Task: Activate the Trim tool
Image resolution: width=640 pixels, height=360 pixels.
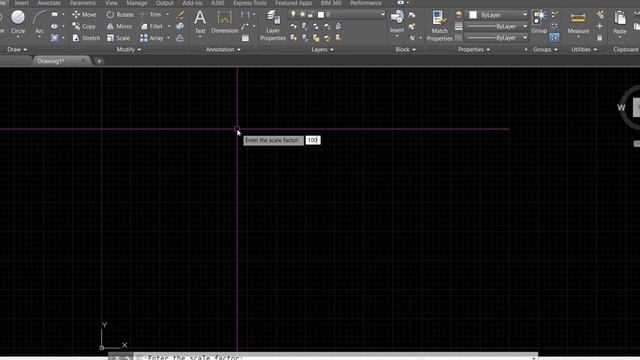Action: [x=151, y=15]
